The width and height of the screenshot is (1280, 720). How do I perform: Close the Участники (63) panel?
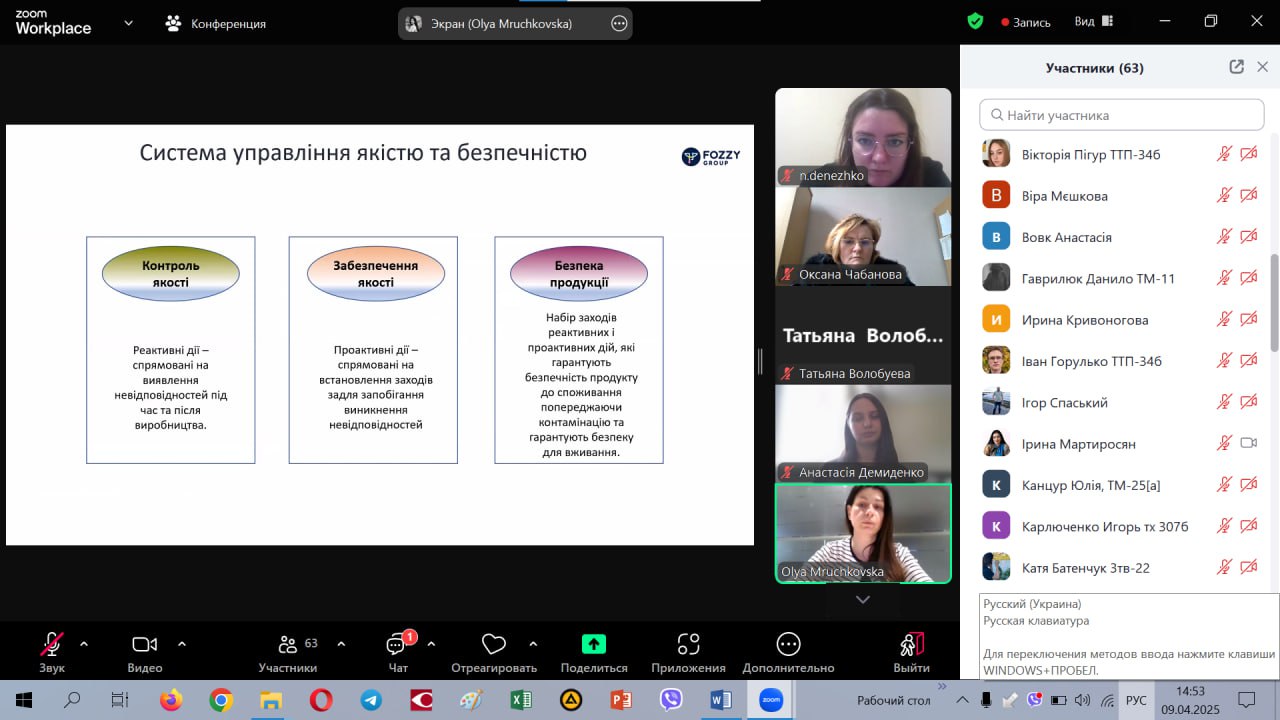click(x=1263, y=67)
